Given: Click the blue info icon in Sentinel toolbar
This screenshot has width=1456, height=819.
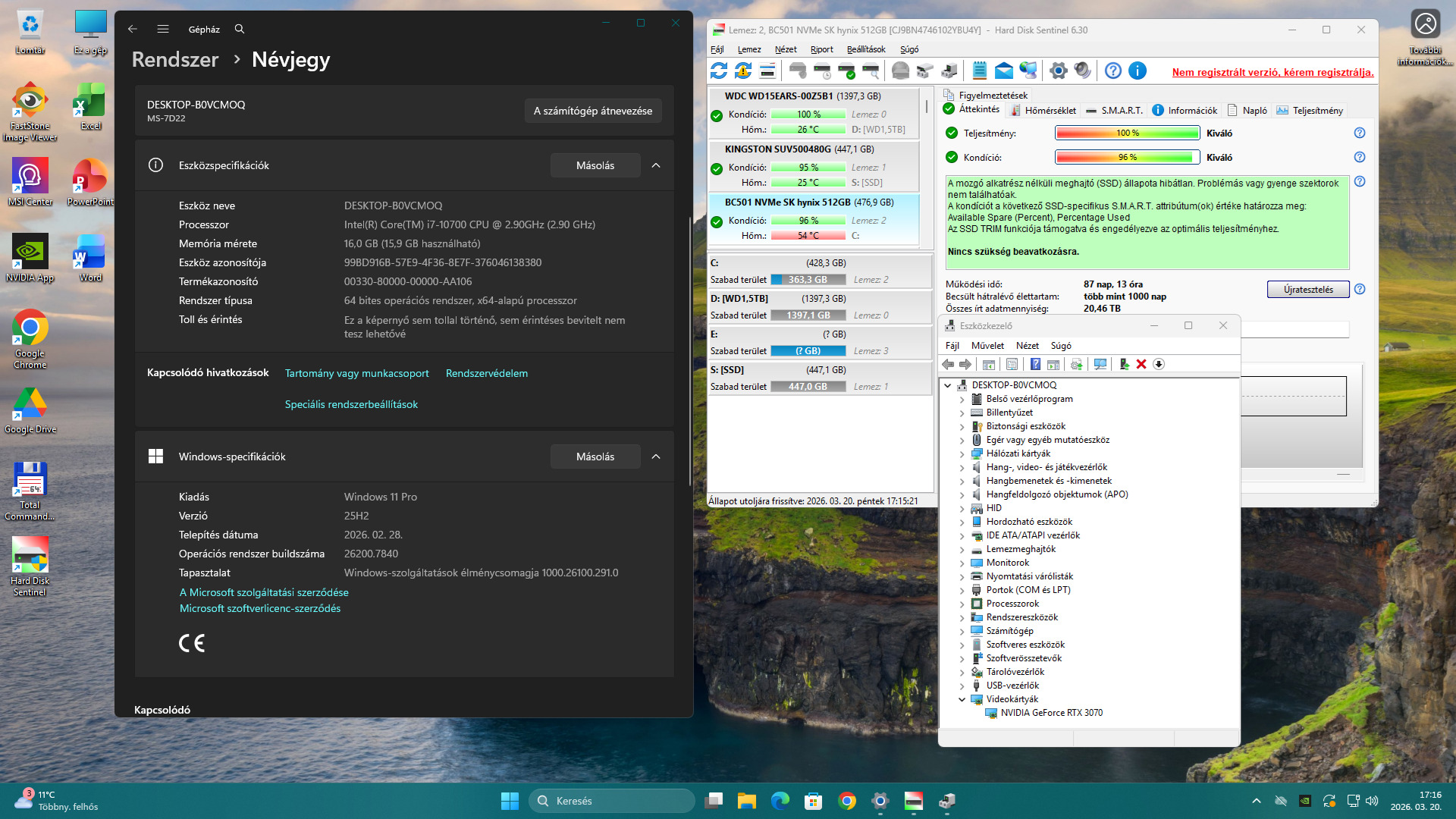Looking at the screenshot, I should (1137, 71).
